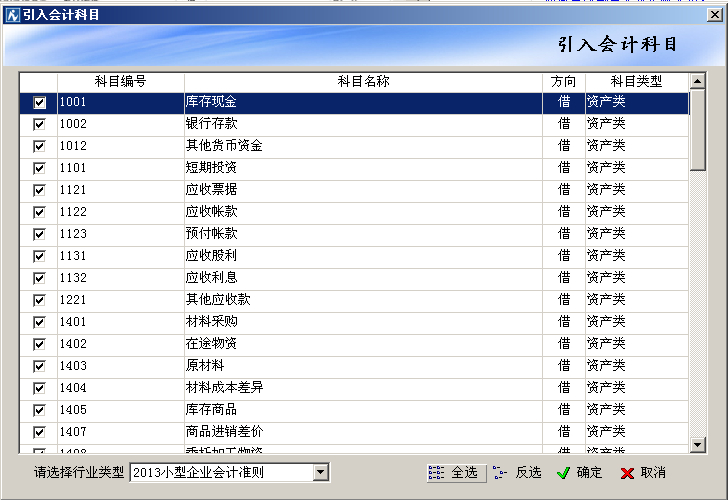Toggle the checkbox for 1407 商品进销差价
This screenshot has height=500, width=728.
(39, 432)
